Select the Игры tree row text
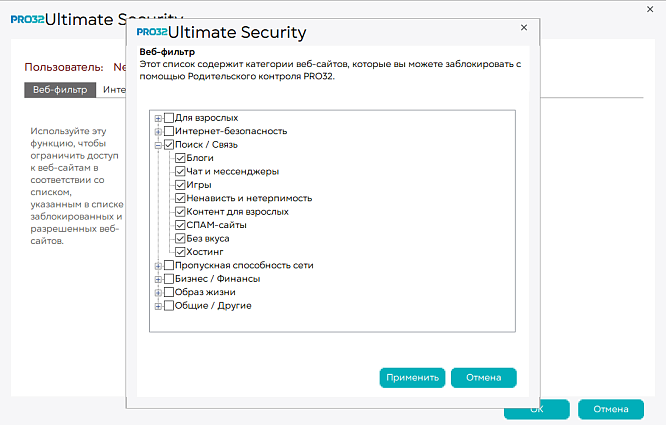Image resolution: width=666 pixels, height=425 pixels. pos(199,185)
